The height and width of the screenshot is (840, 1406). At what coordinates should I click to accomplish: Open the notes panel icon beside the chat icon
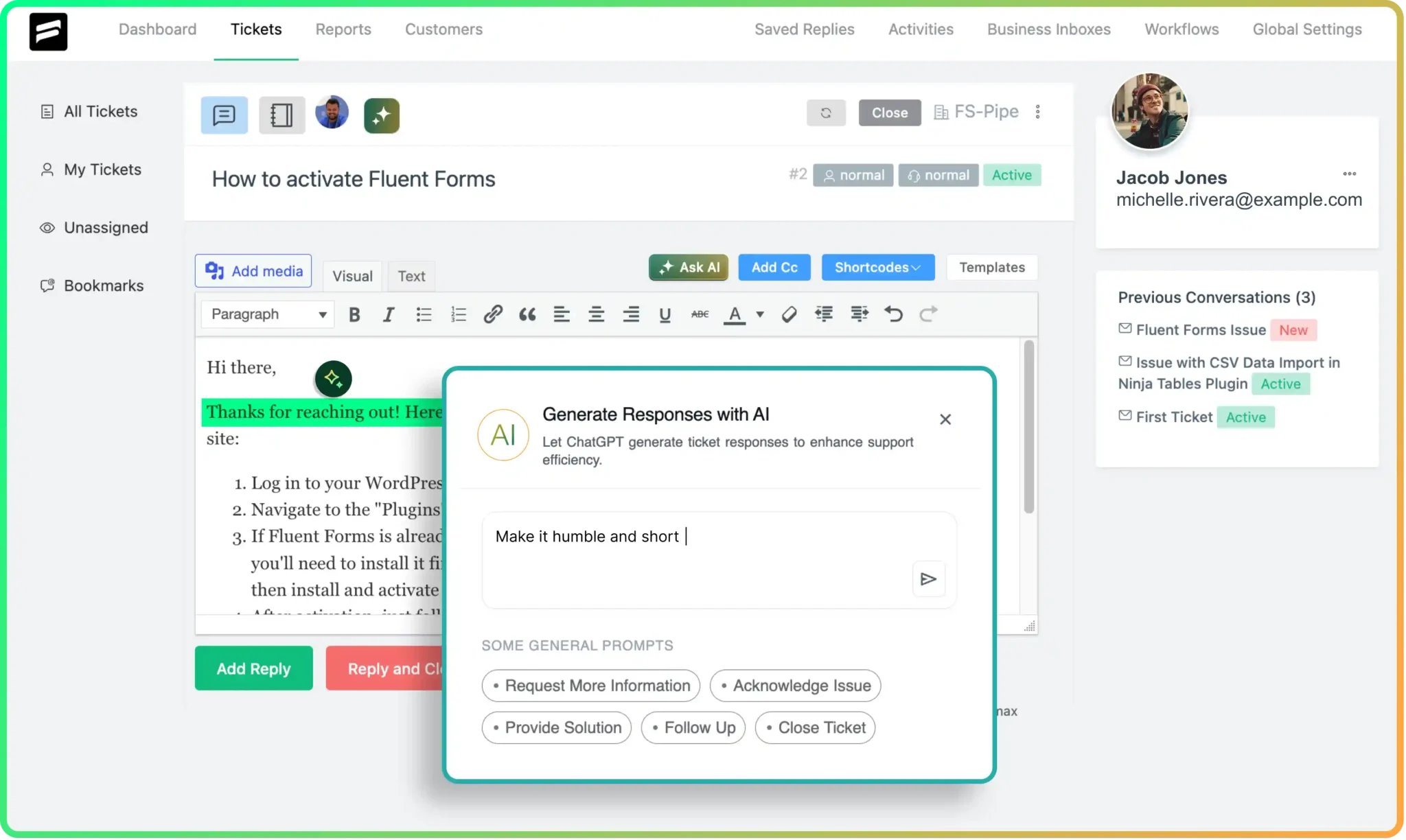(281, 115)
